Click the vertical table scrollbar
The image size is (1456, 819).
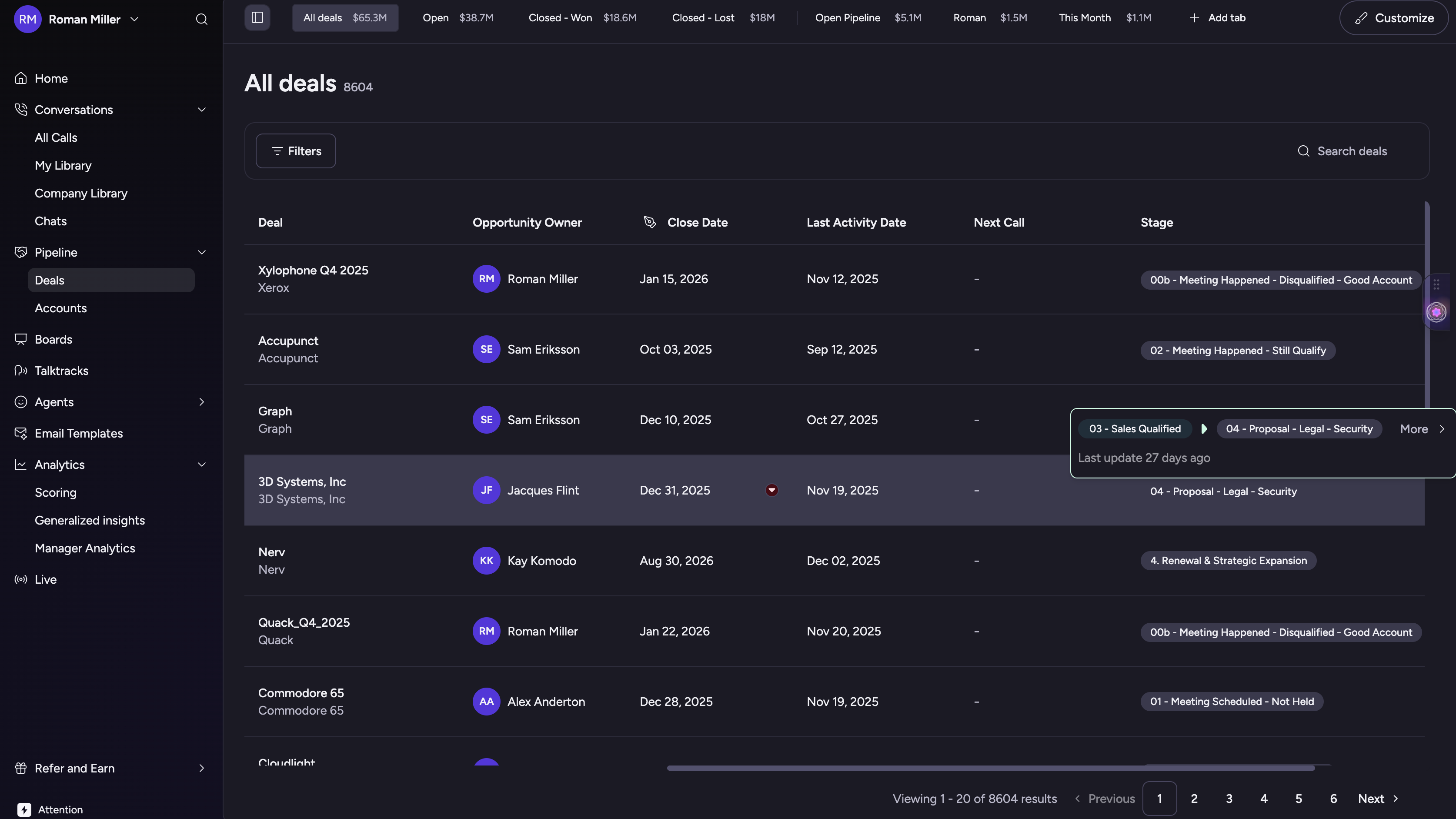pos(1427,305)
